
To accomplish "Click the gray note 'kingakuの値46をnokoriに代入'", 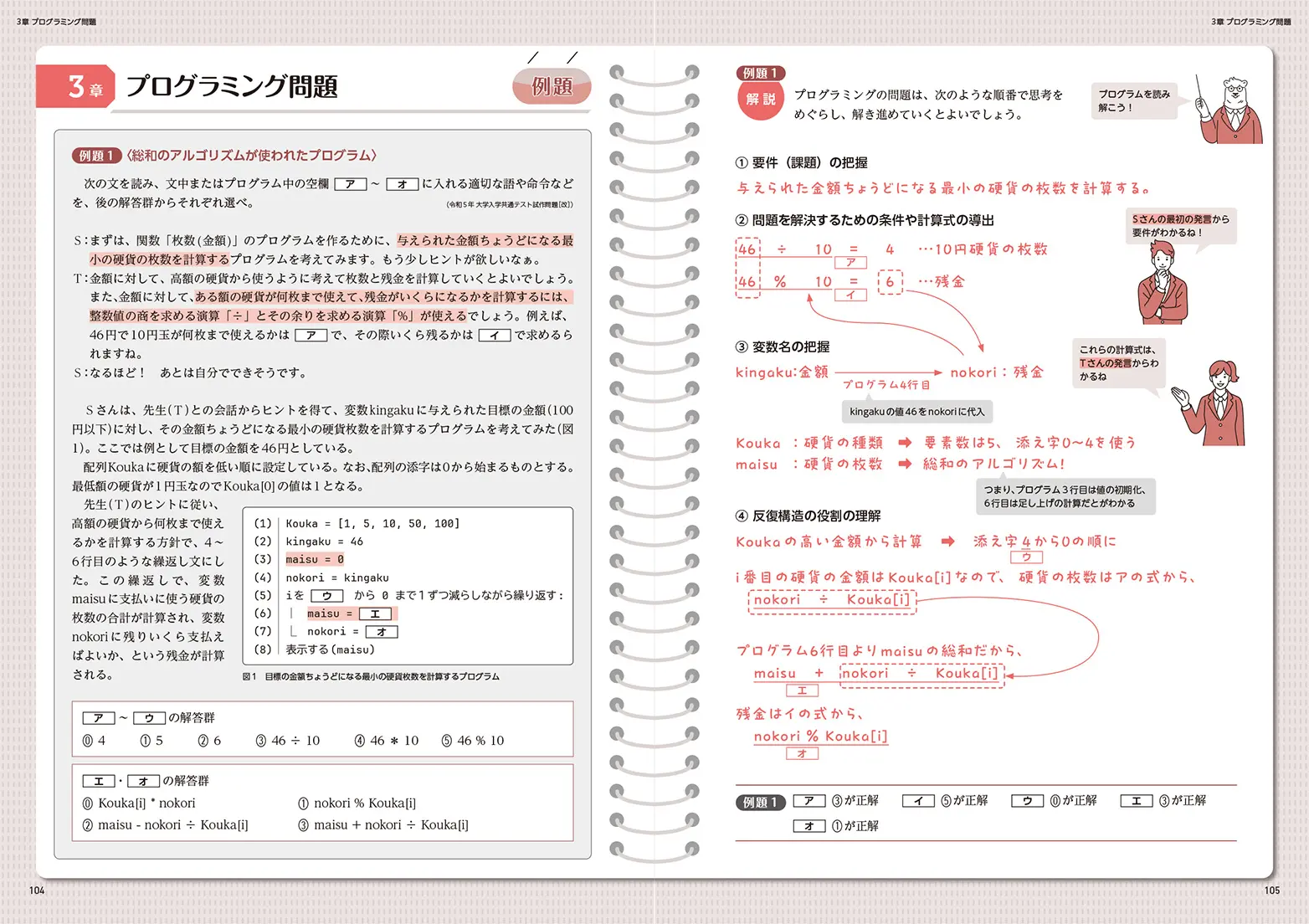I will click(x=916, y=411).
